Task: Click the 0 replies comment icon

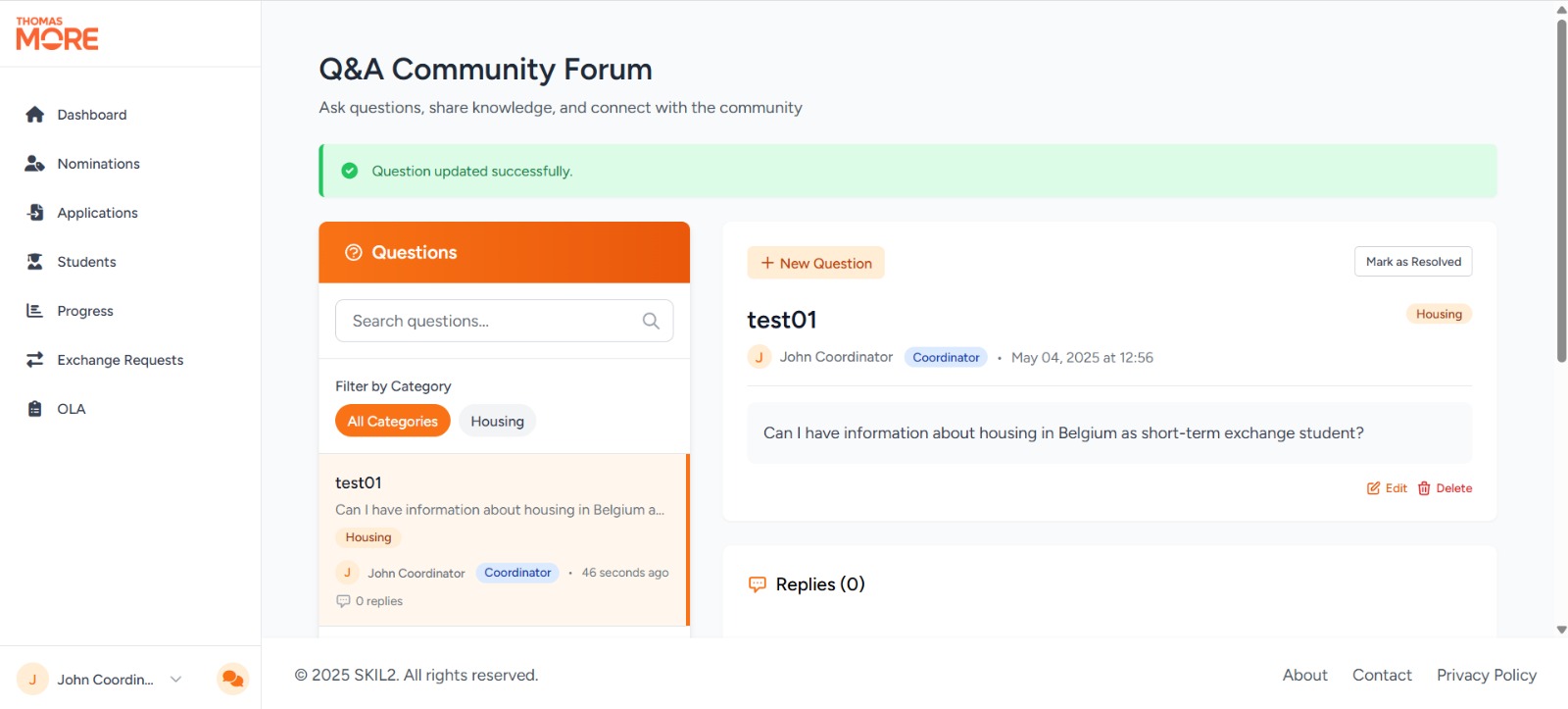Action: coord(343,601)
